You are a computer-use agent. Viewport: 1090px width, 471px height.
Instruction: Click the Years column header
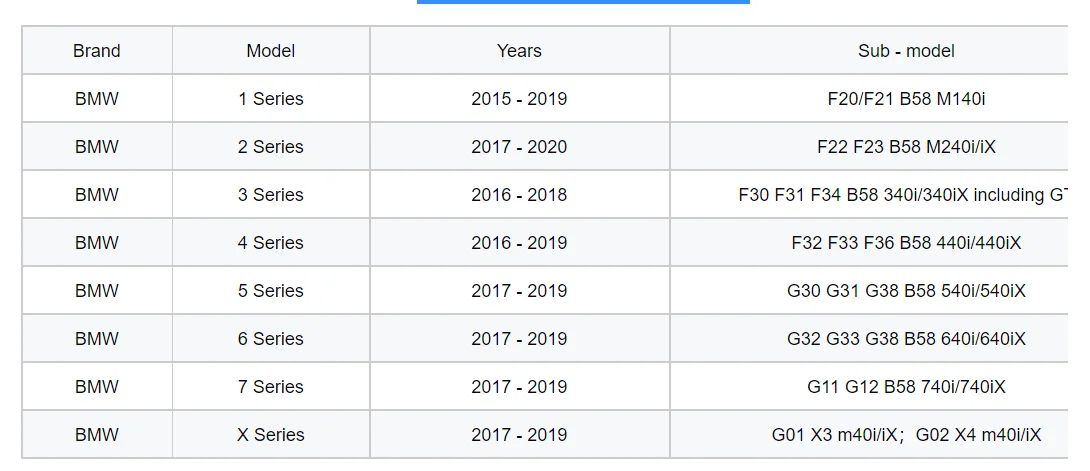(519, 51)
